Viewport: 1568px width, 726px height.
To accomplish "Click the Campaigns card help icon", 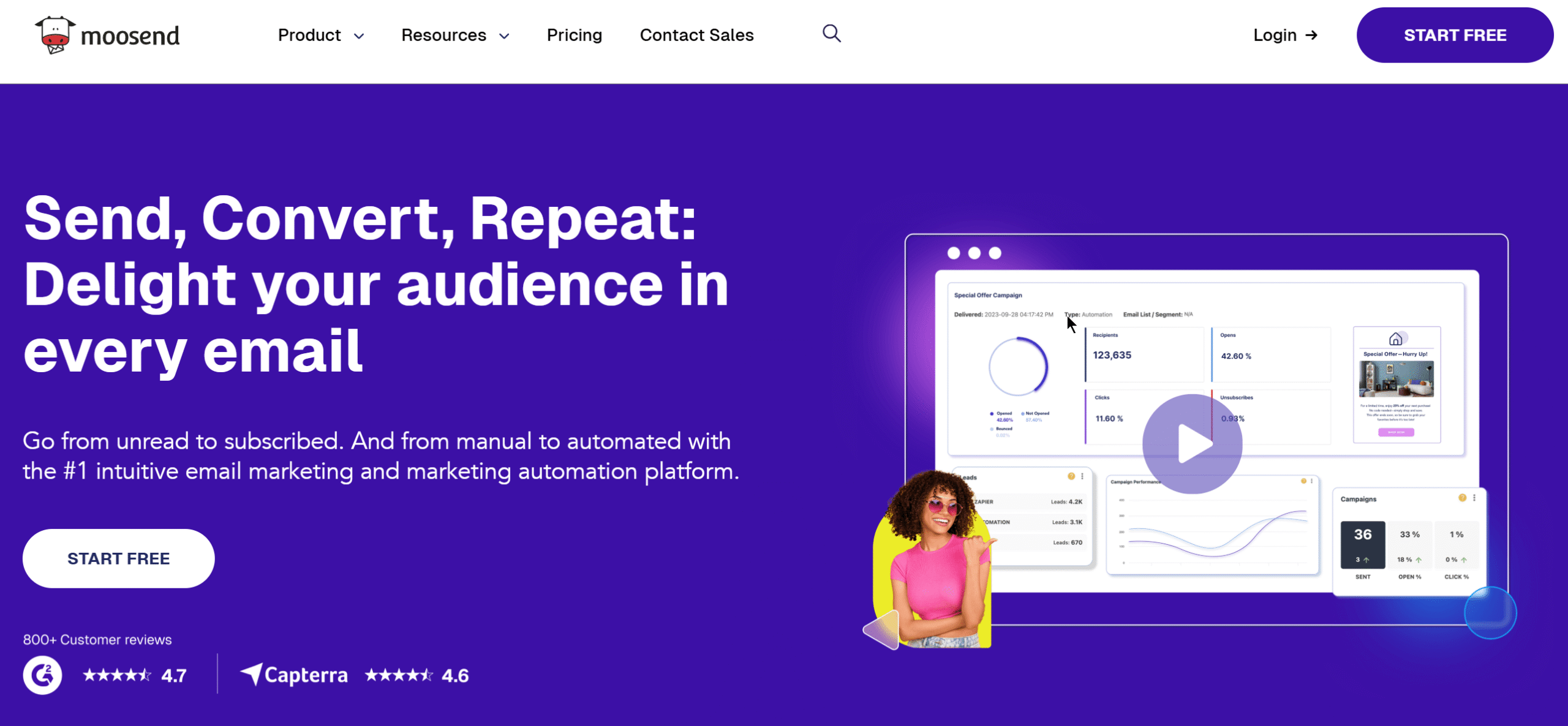I will 1462,498.
